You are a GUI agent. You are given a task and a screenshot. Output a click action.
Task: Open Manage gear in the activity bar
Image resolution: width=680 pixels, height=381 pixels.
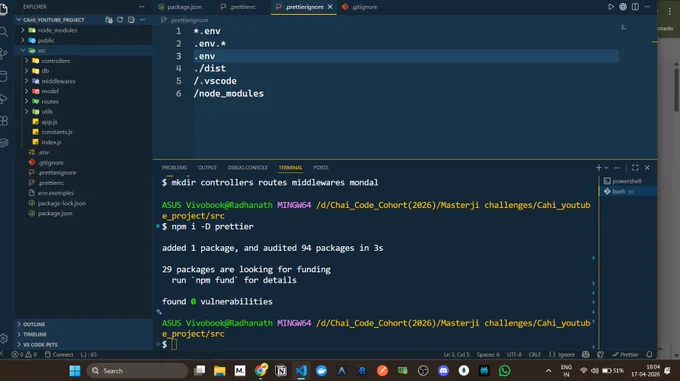[3, 339]
